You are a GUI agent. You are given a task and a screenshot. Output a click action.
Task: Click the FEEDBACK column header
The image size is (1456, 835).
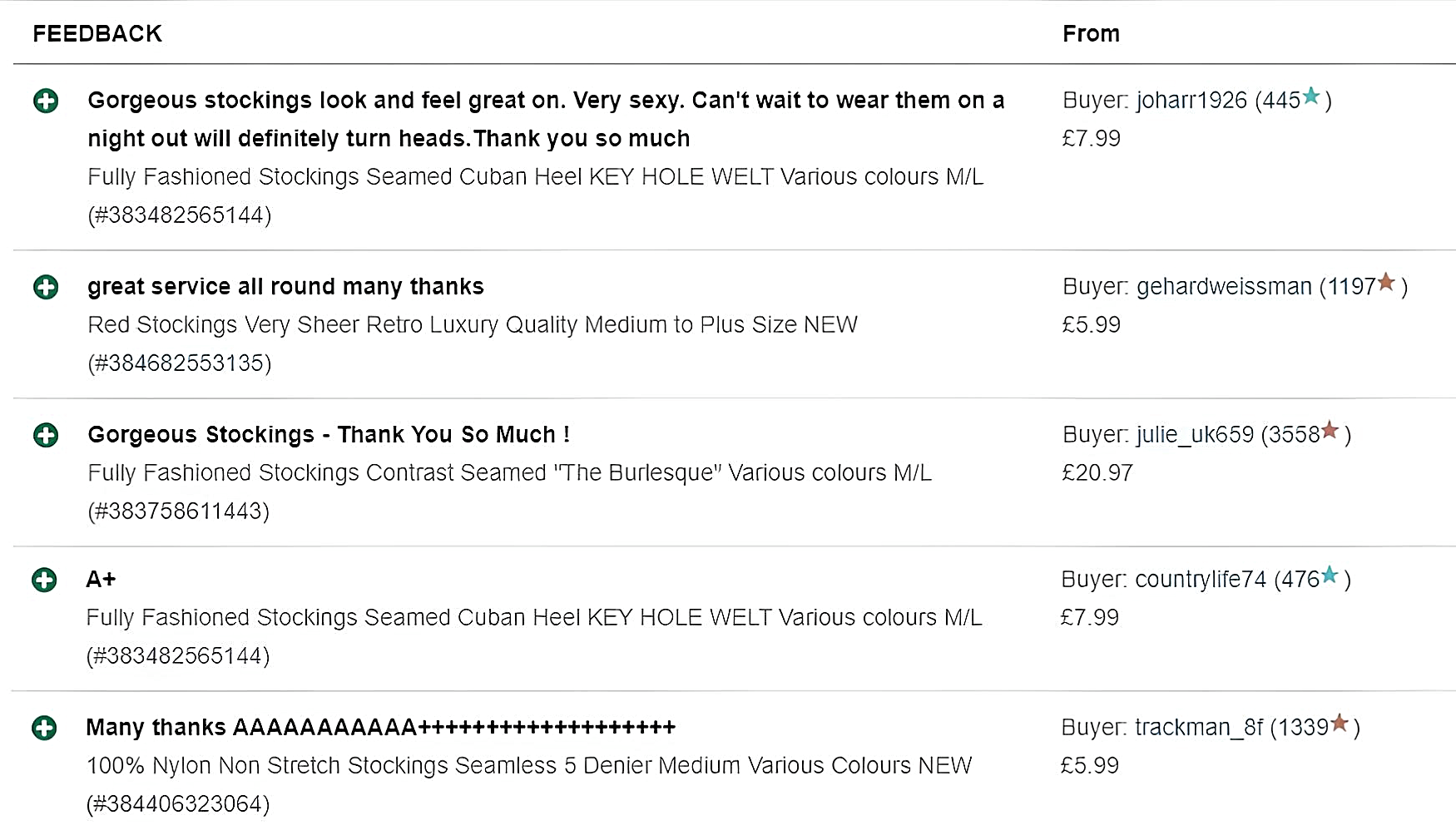97,34
